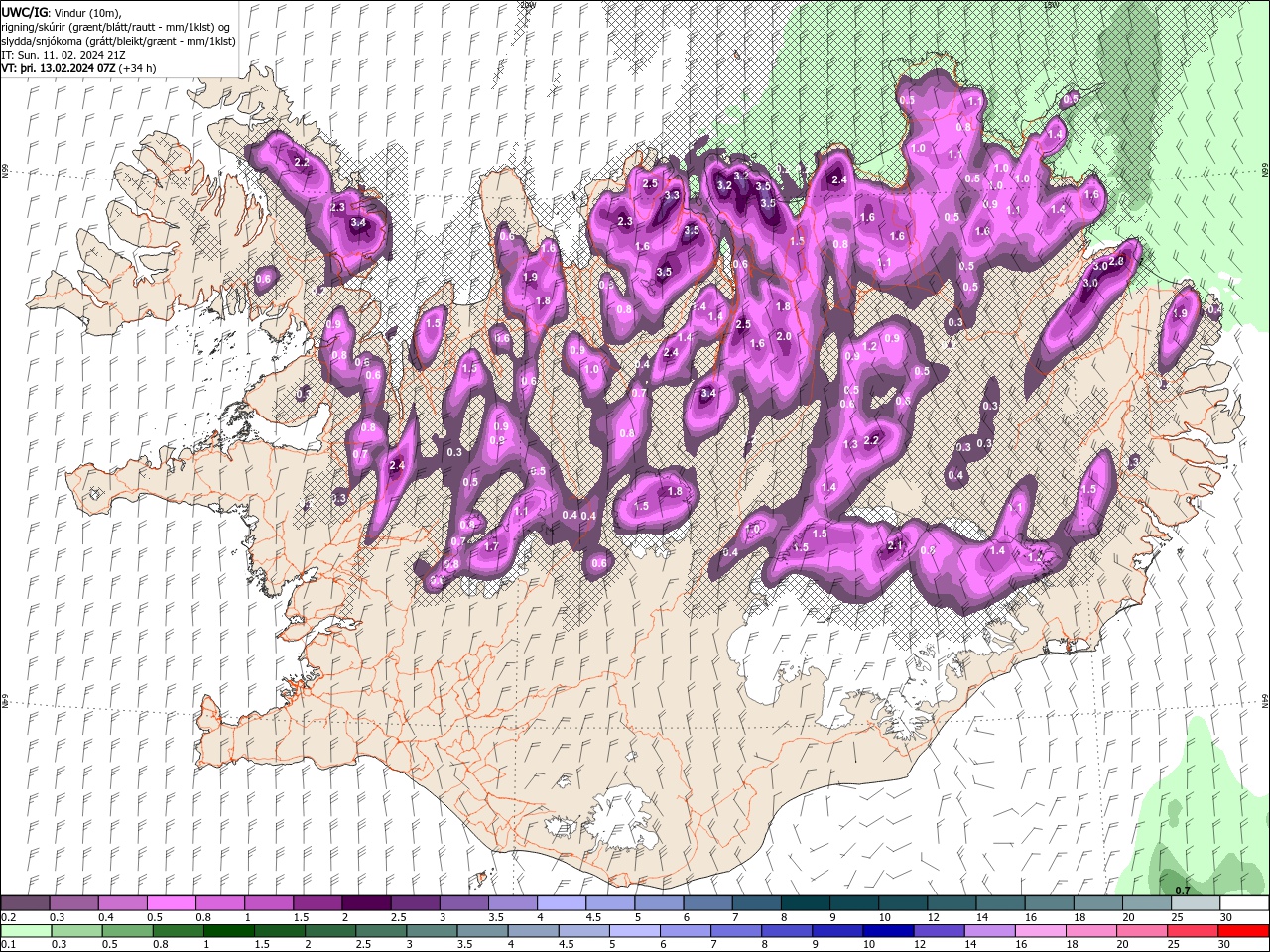Select the light pink 16–18 rain swatch
This screenshot has width=1270, height=952.
tap(1041, 931)
